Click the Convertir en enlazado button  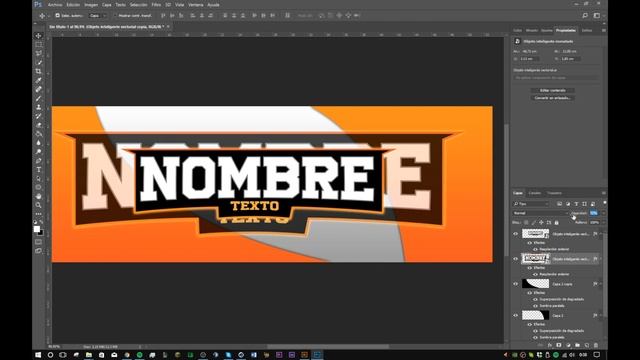point(553,98)
